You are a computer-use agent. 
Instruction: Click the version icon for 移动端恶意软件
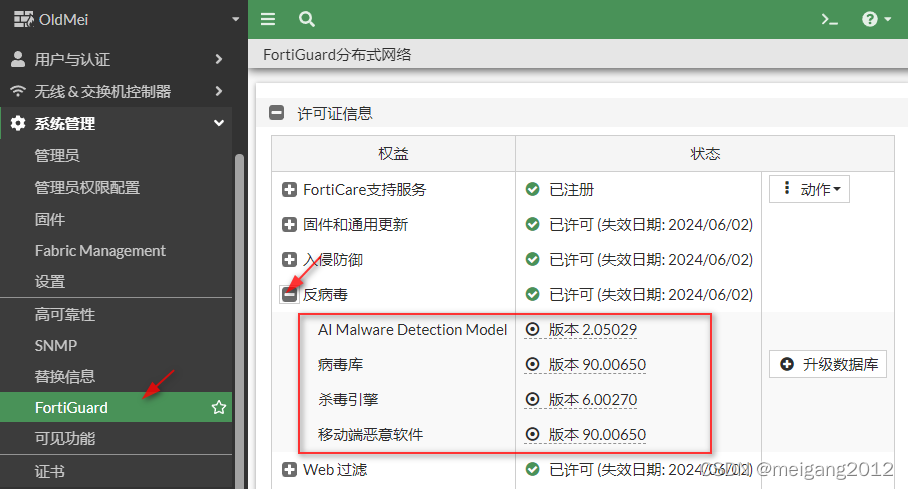click(532, 434)
